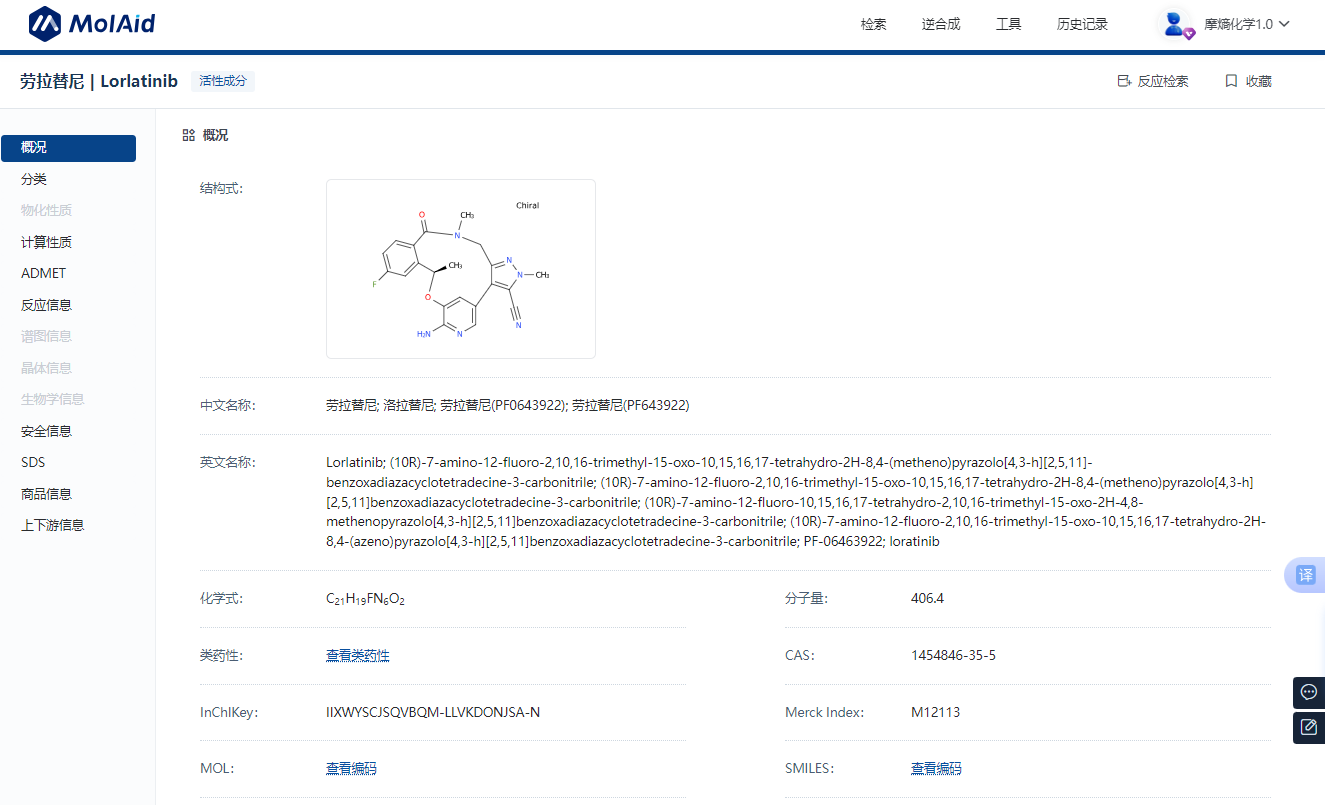Open the 工具 menu
The width and height of the screenshot is (1325, 805).
pyautogui.click(x=1008, y=24)
